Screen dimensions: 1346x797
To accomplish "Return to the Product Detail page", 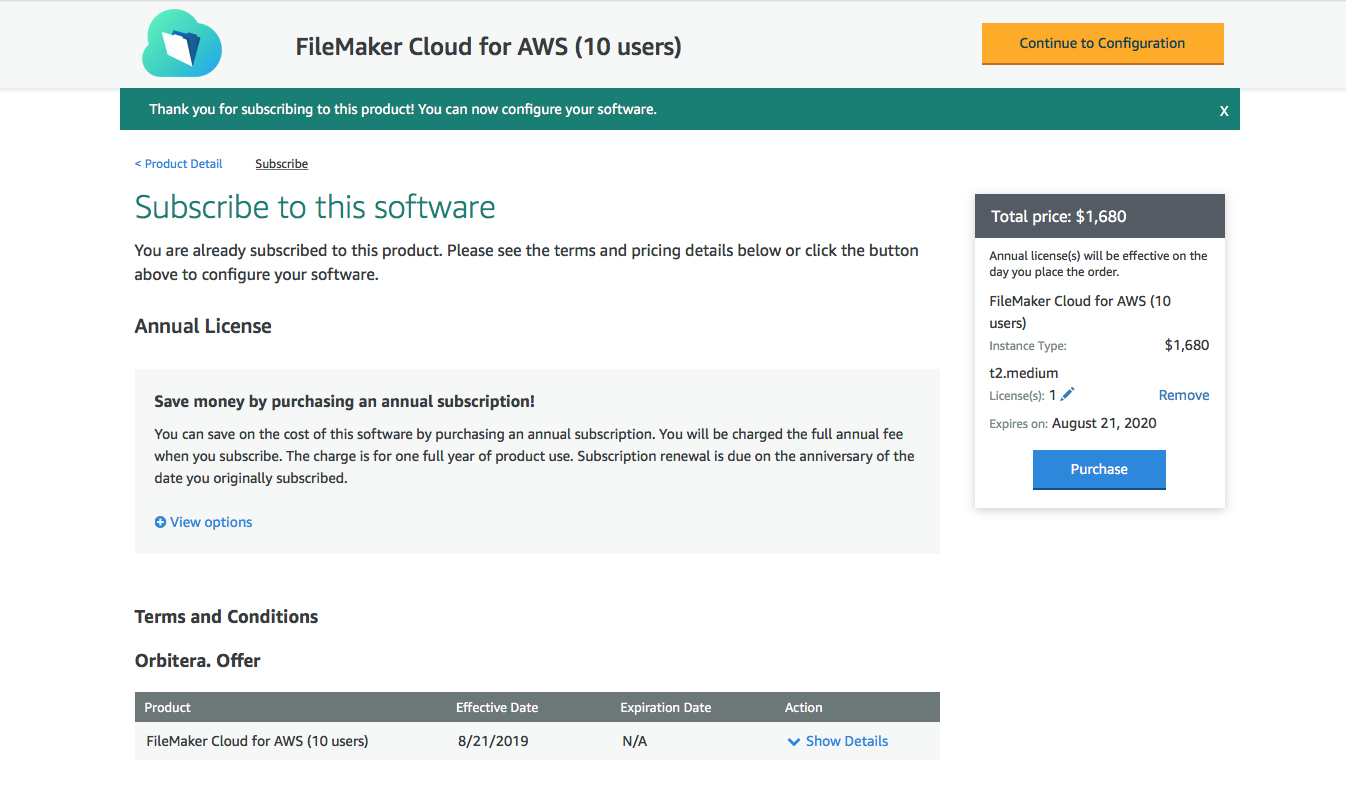I will [x=178, y=163].
